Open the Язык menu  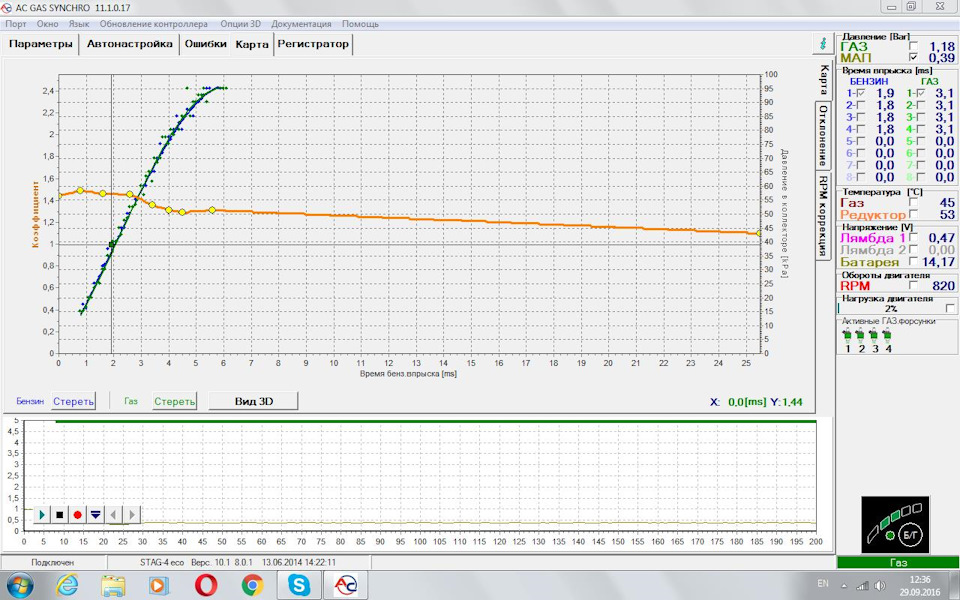(x=78, y=24)
